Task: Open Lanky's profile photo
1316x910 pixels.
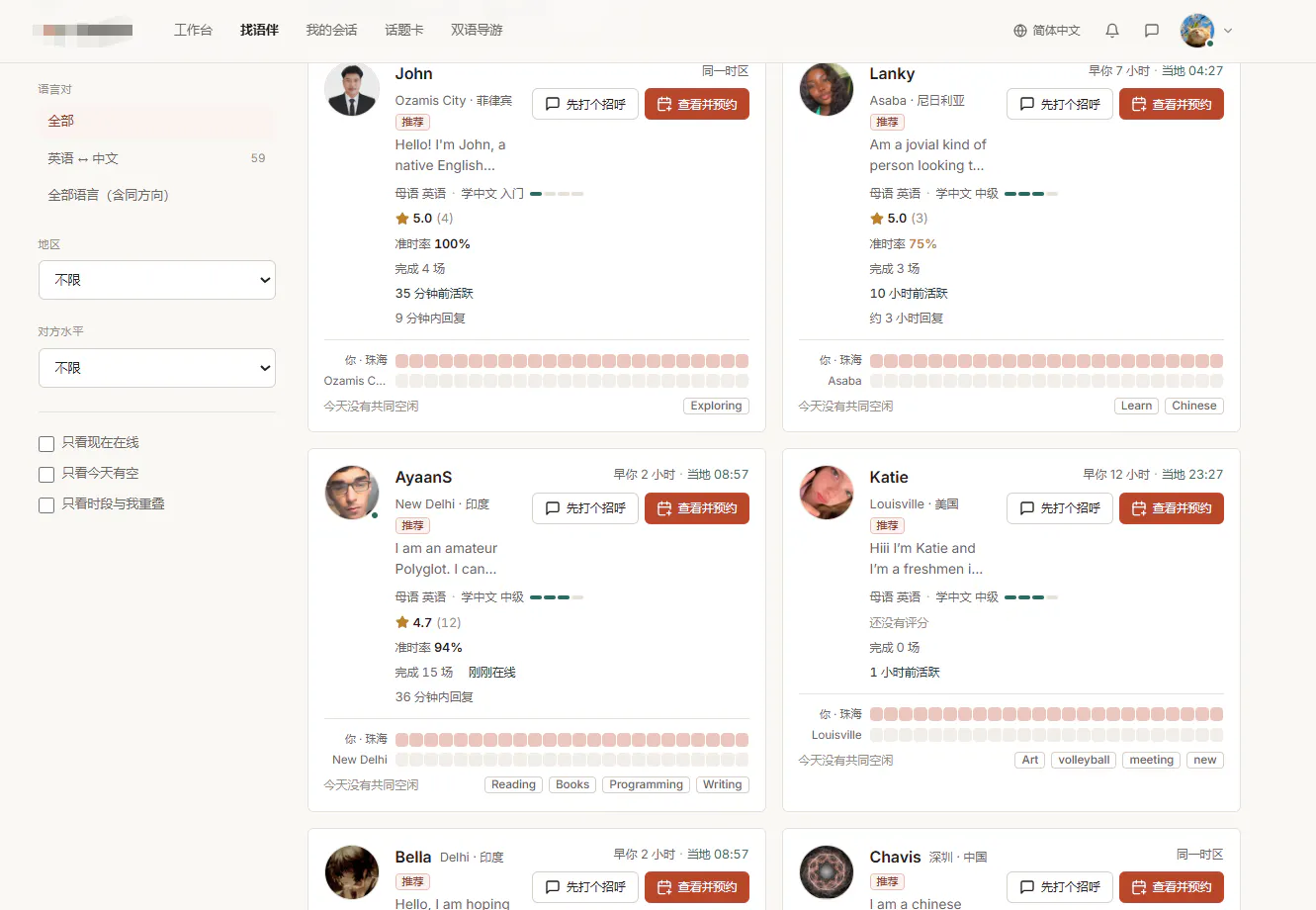Action: click(x=827, y=89)
